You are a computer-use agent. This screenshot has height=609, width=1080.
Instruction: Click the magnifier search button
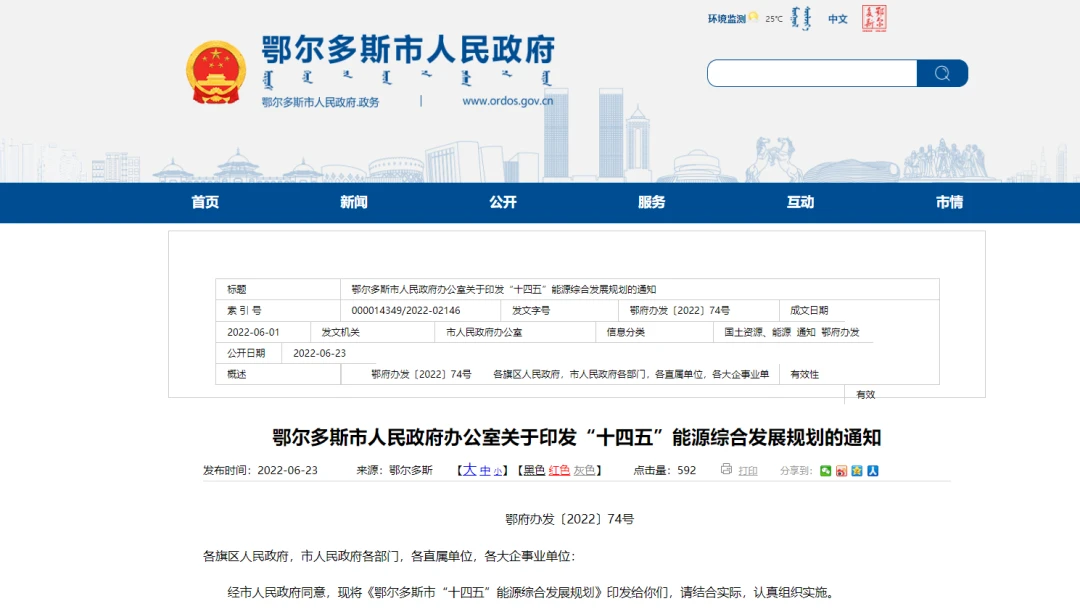click(942, 73)
